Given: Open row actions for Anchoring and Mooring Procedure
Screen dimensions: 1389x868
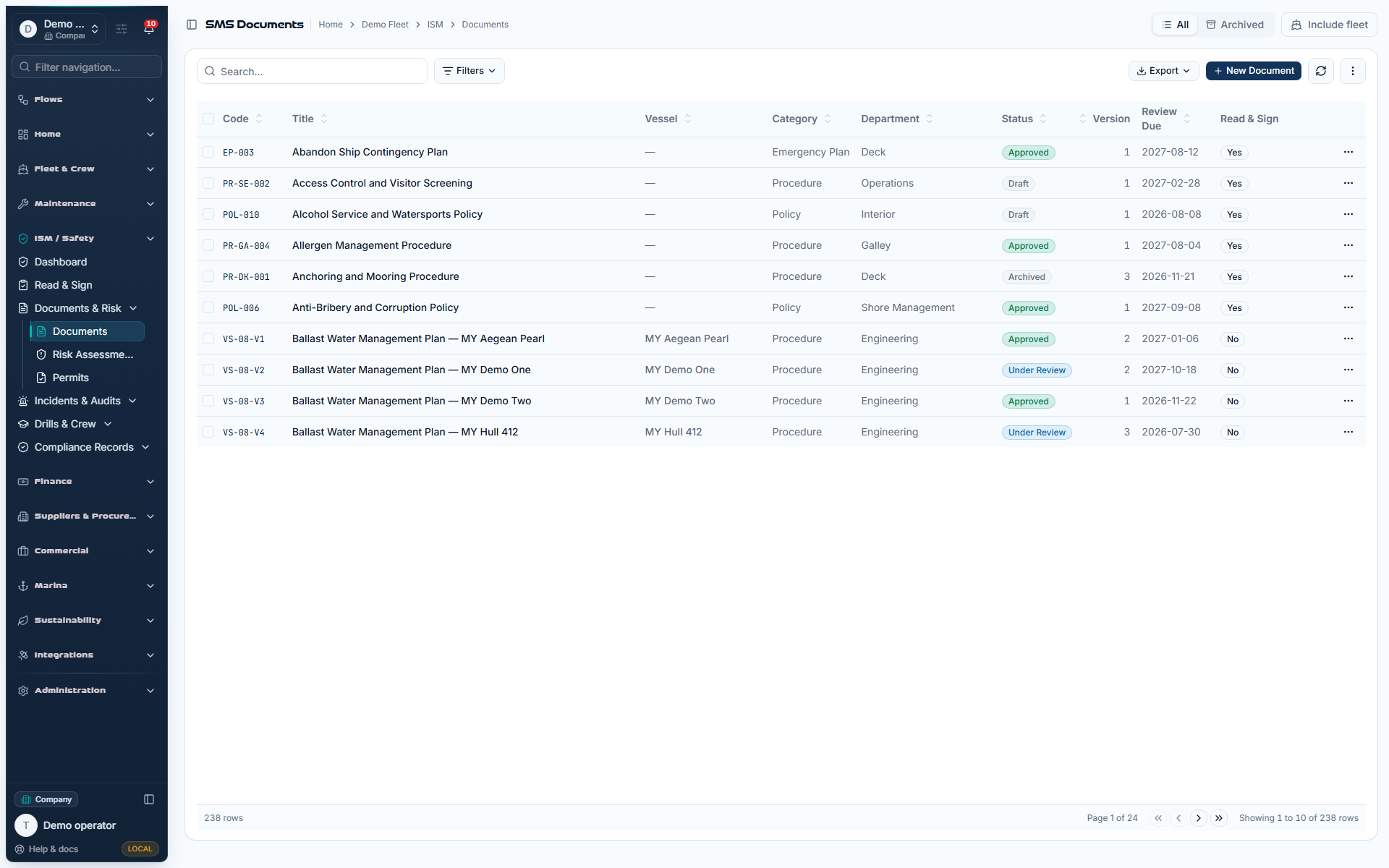Looking at the screenshot, I should click(x=1348, y=276).
